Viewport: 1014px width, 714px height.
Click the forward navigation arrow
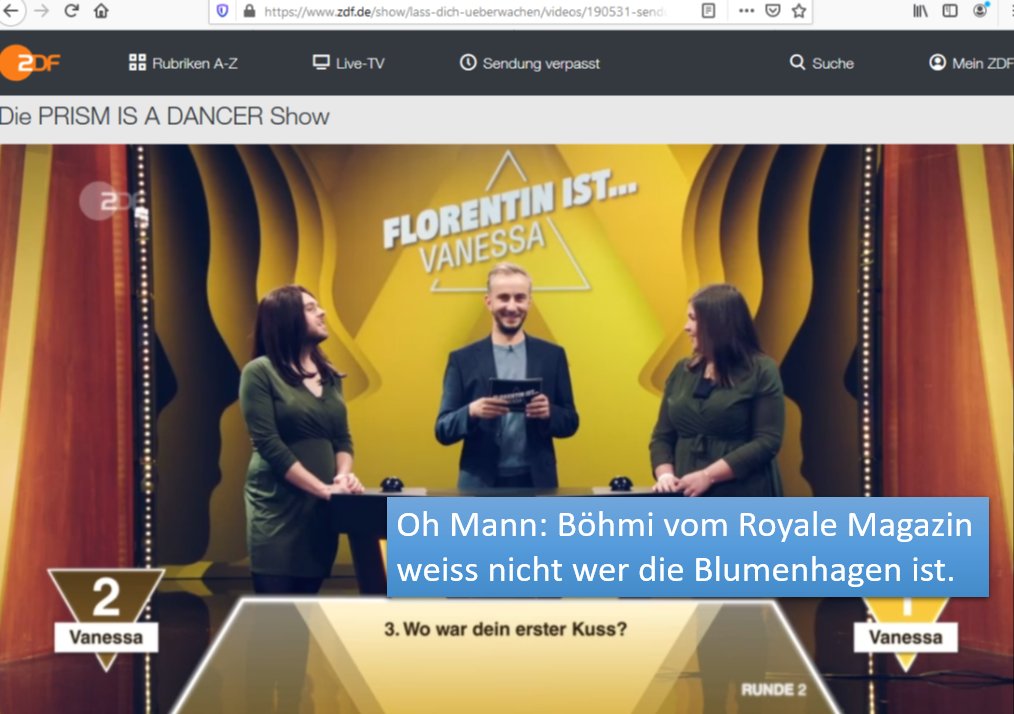41,11
